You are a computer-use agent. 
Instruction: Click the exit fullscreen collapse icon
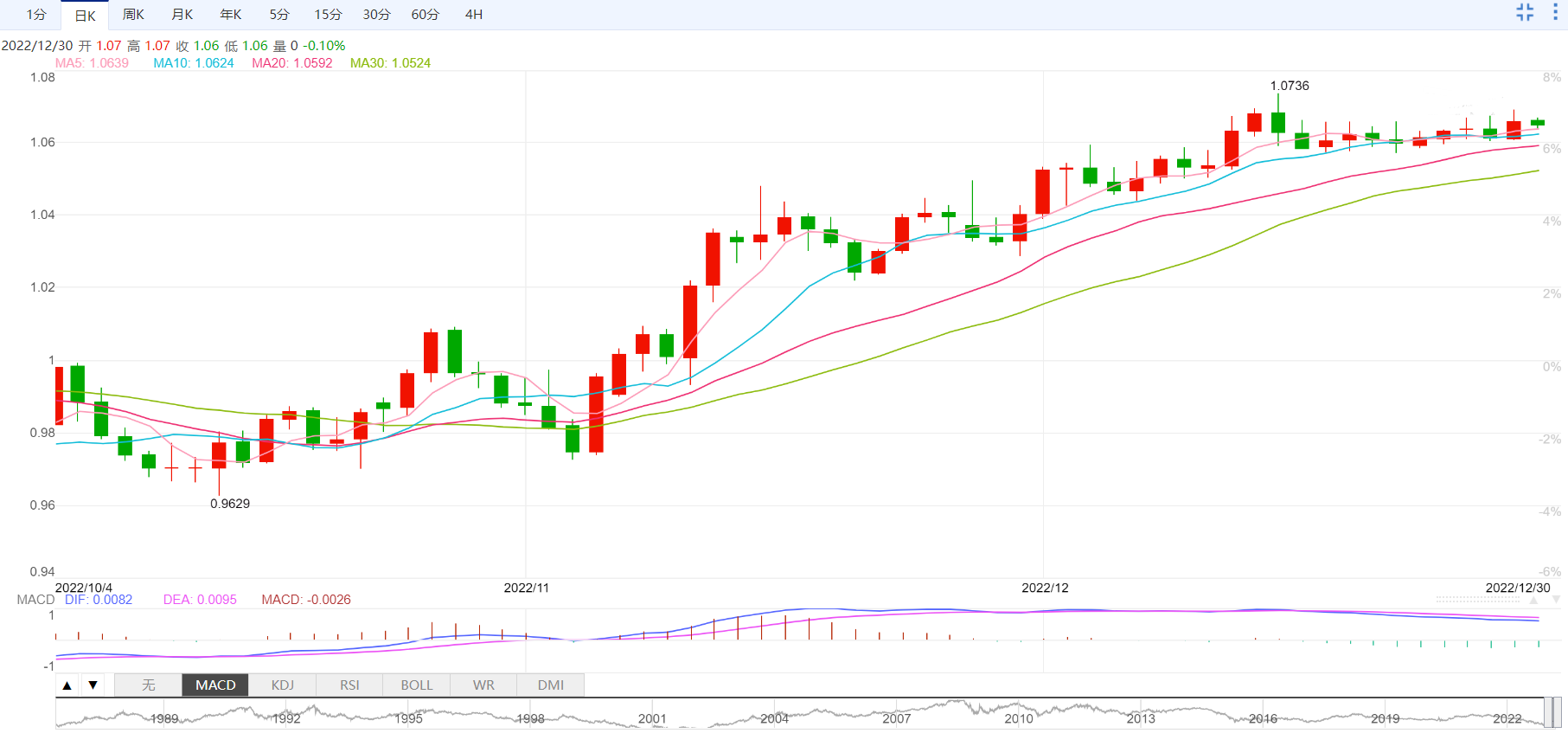(1525, 12)
